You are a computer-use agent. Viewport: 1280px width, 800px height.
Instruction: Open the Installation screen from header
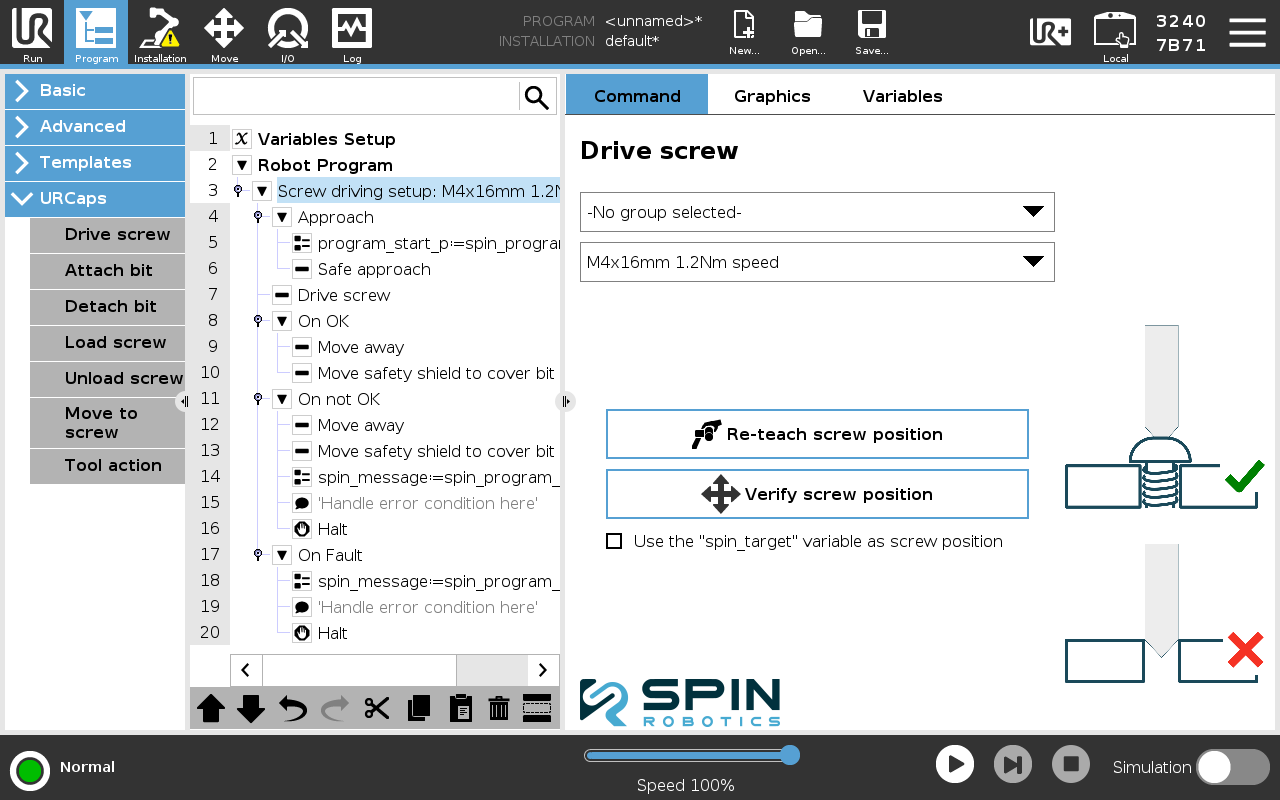pos(160,32)
